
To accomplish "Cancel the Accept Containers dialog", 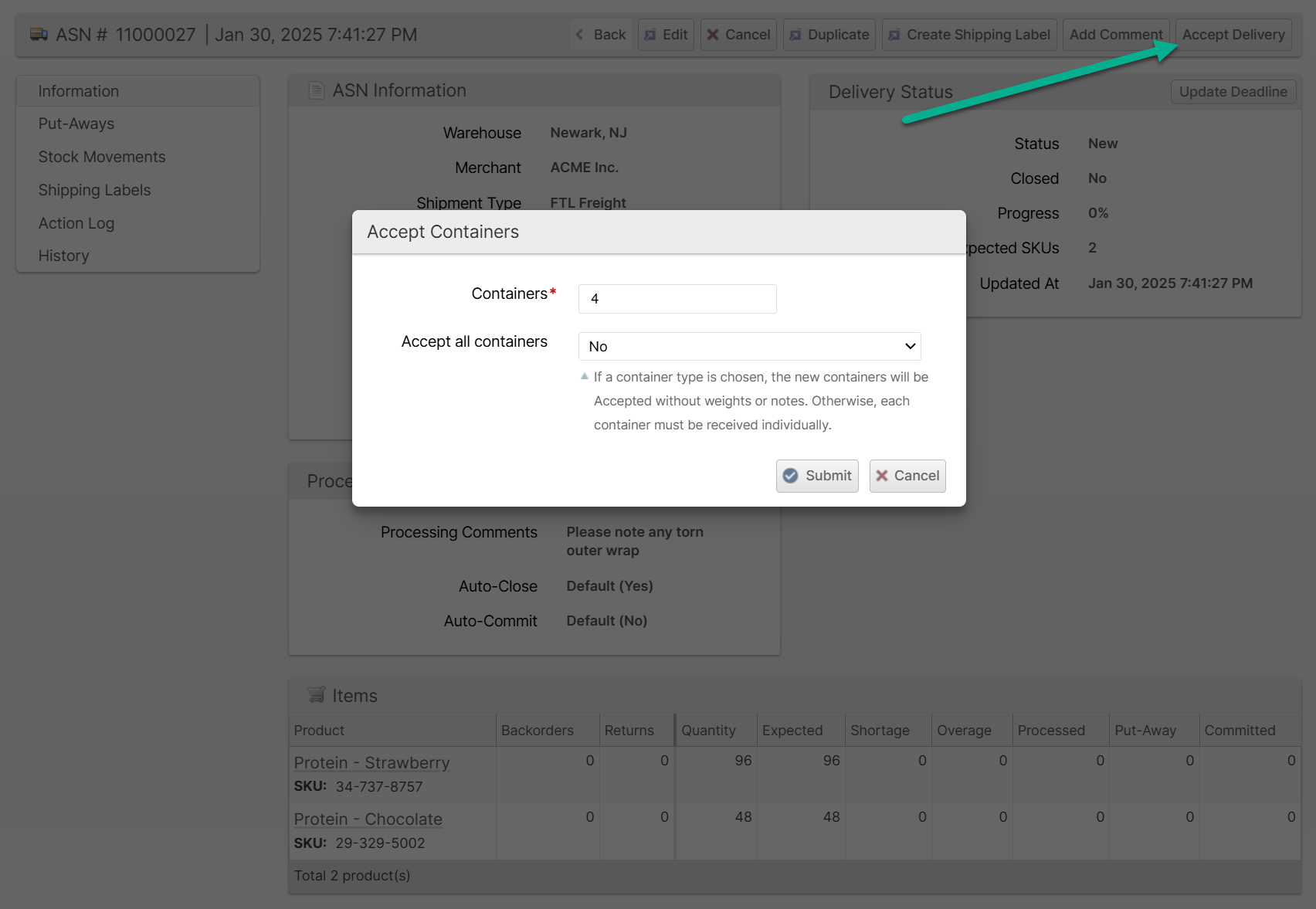I will (907, 476).
